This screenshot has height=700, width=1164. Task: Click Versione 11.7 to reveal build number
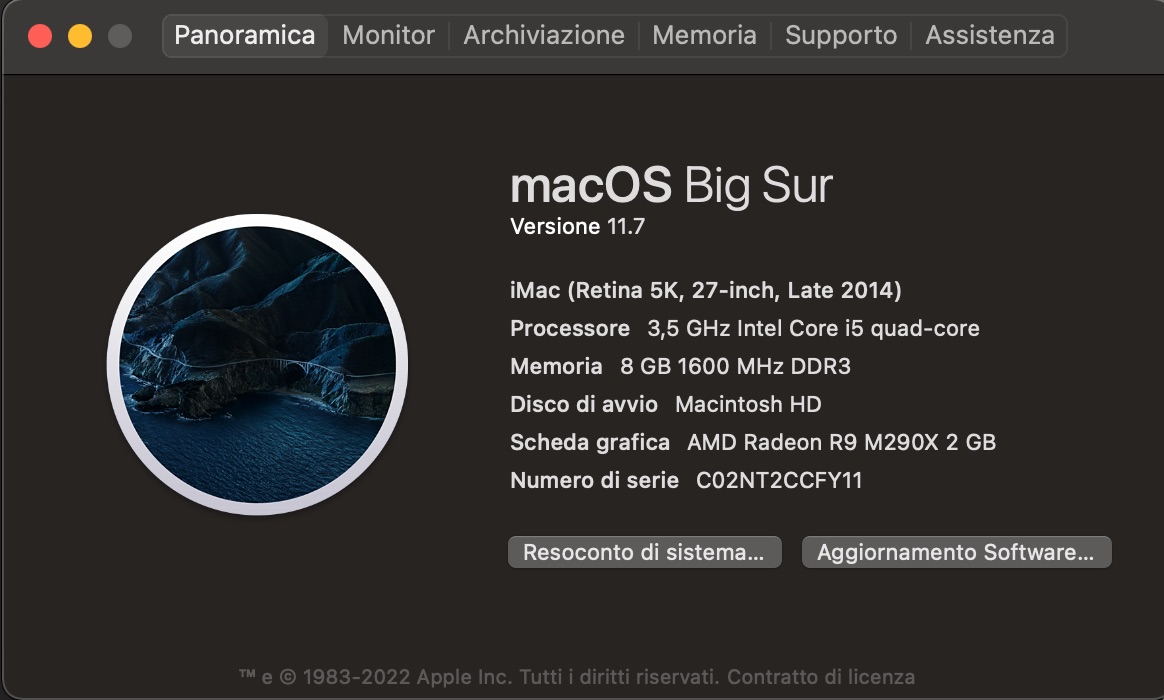pyautogui.click(x=577, y=227)
